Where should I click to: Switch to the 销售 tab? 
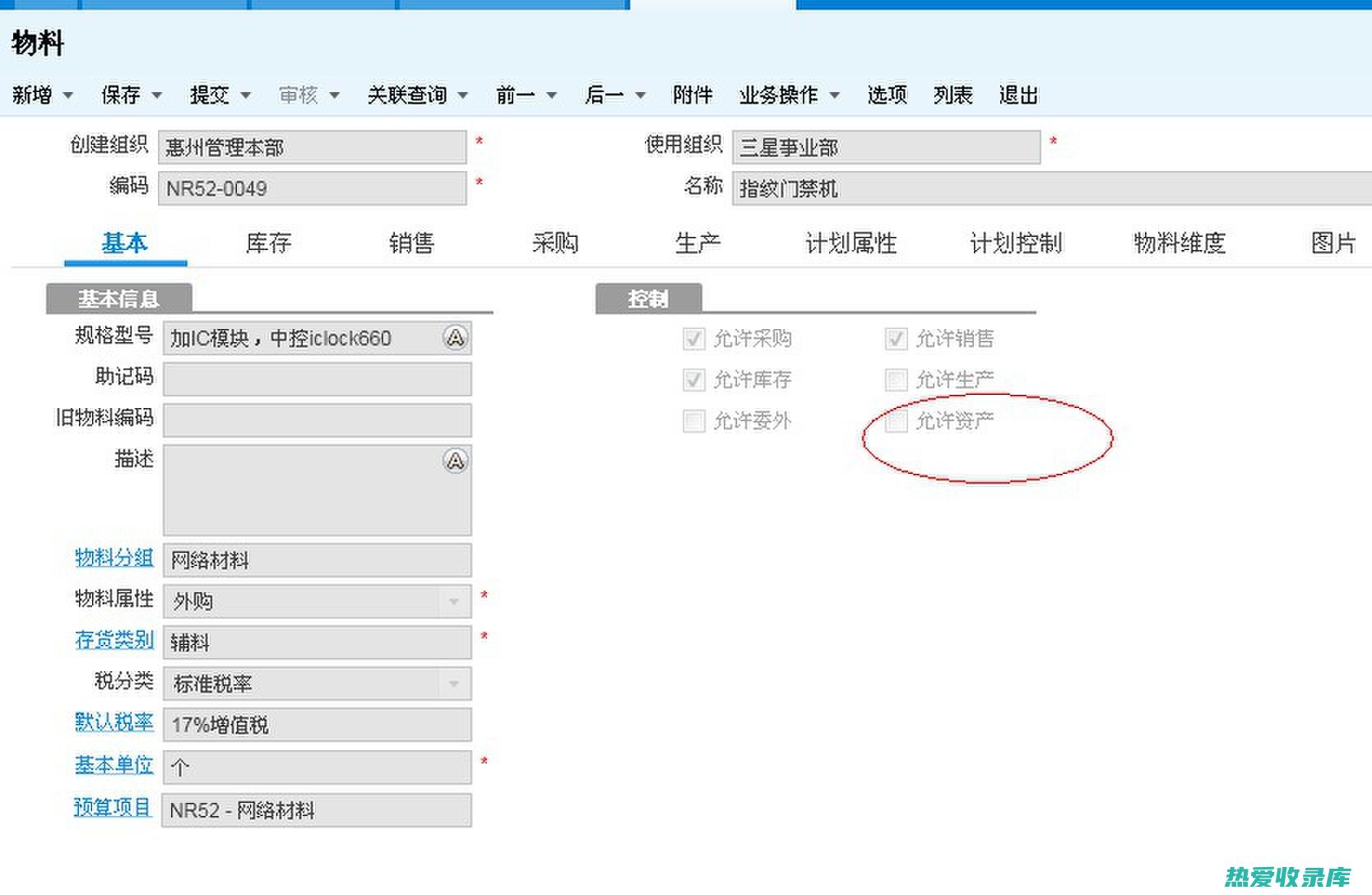pos(412,243)
